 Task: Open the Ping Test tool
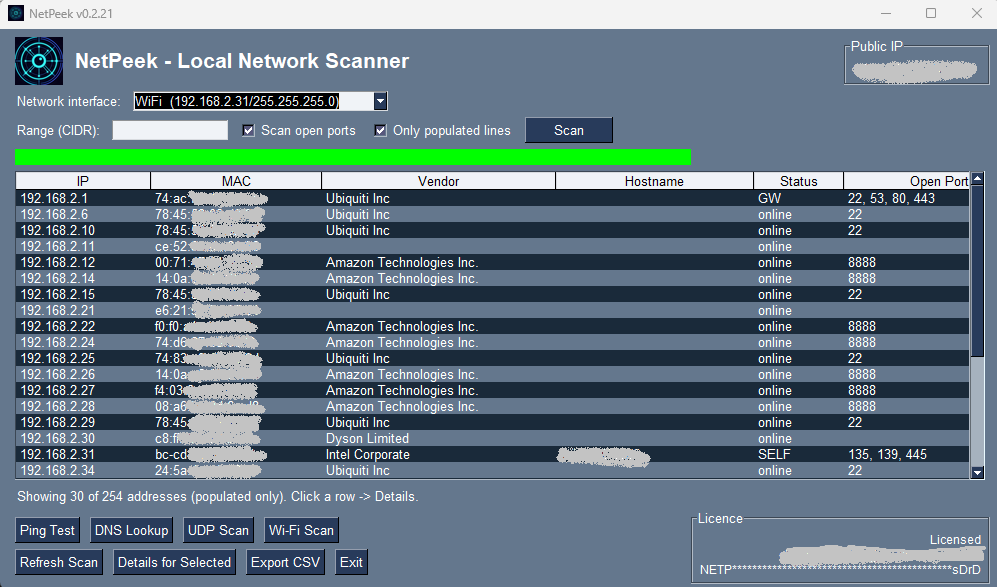[47, 530]
